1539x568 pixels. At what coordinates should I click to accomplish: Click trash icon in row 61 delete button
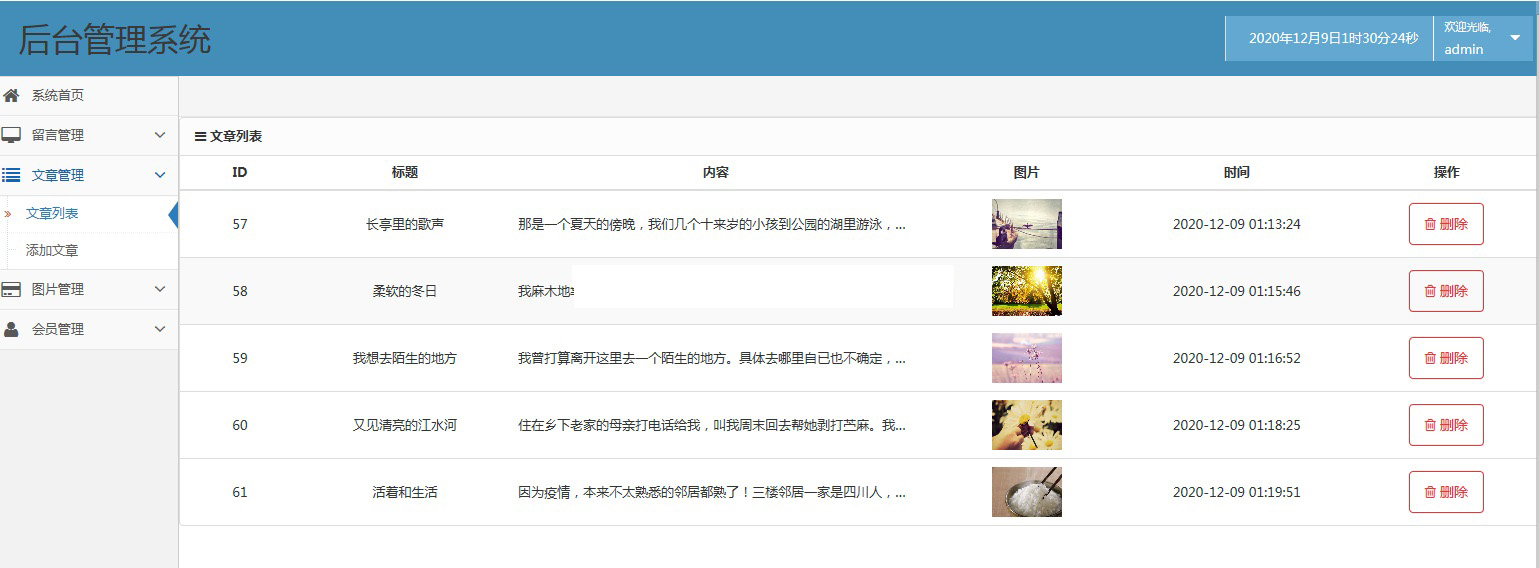point(1430,492)
